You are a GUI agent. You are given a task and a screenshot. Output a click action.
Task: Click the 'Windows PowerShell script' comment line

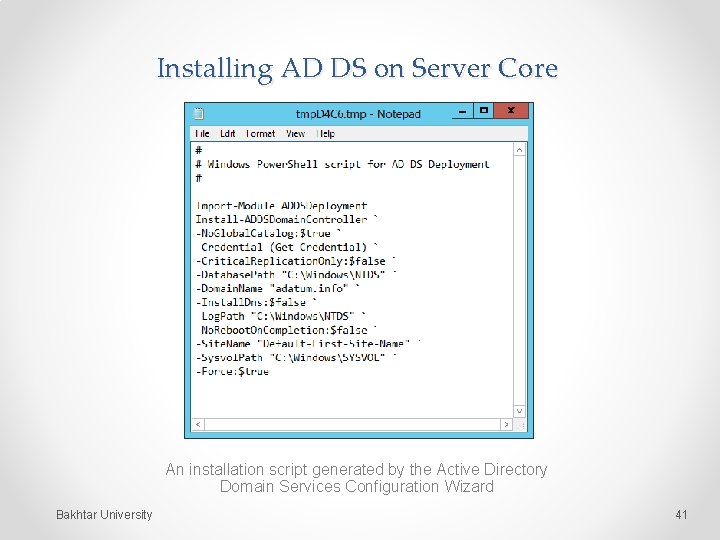[x=343, y=164]
